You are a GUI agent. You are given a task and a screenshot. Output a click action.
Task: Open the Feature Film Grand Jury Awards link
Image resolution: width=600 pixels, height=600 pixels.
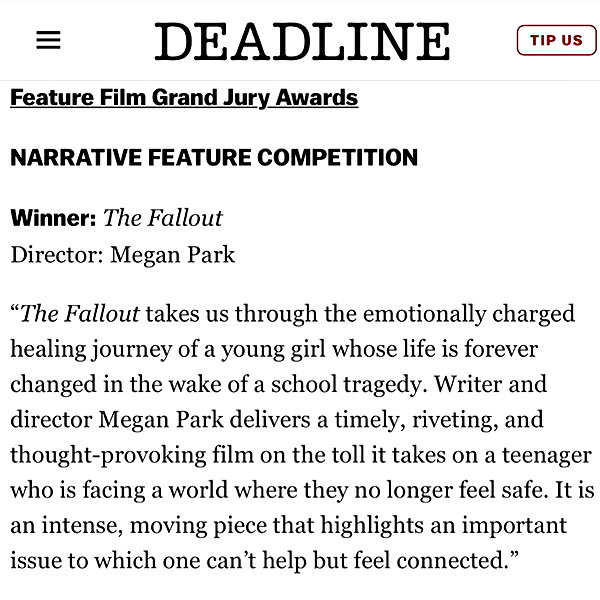coord(184,98)
